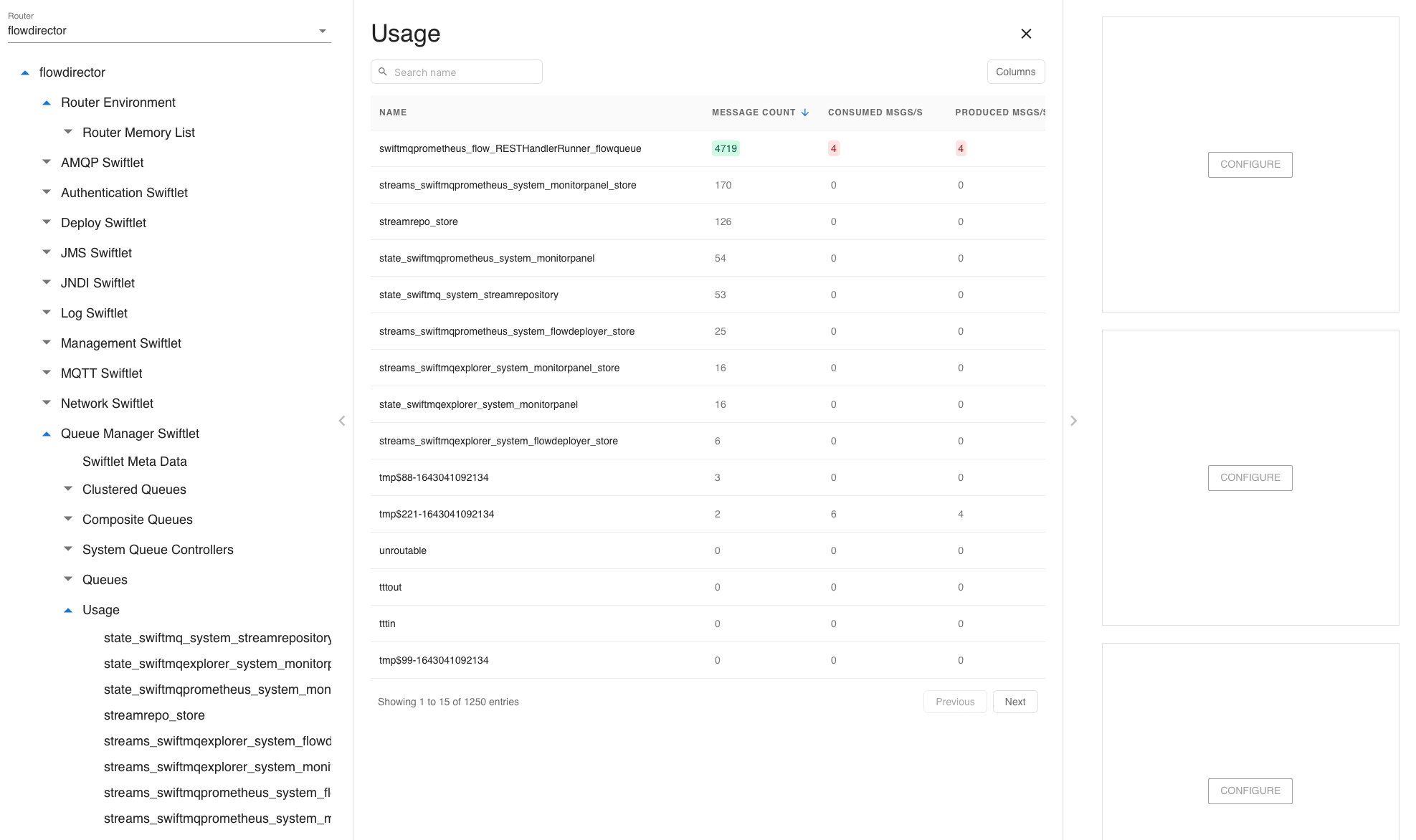Expand the Clustered Queues node
This screenshot has width=1416, height=840.
click(68, 490)
